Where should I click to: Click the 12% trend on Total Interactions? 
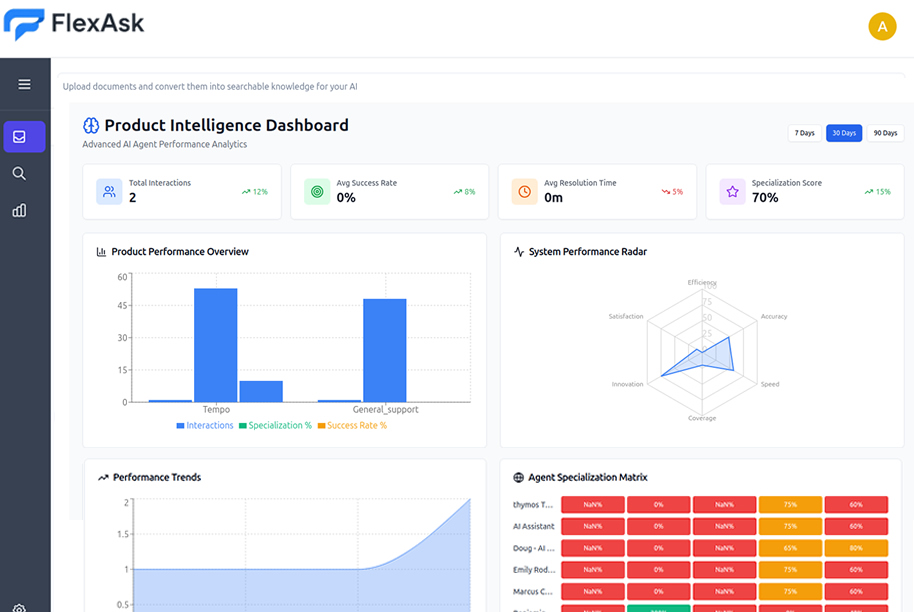(x=255, y=192)
